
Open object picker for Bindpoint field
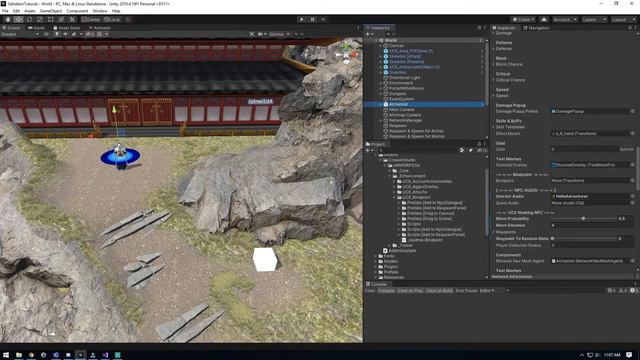pyautogui.click(x=632, y=180)
